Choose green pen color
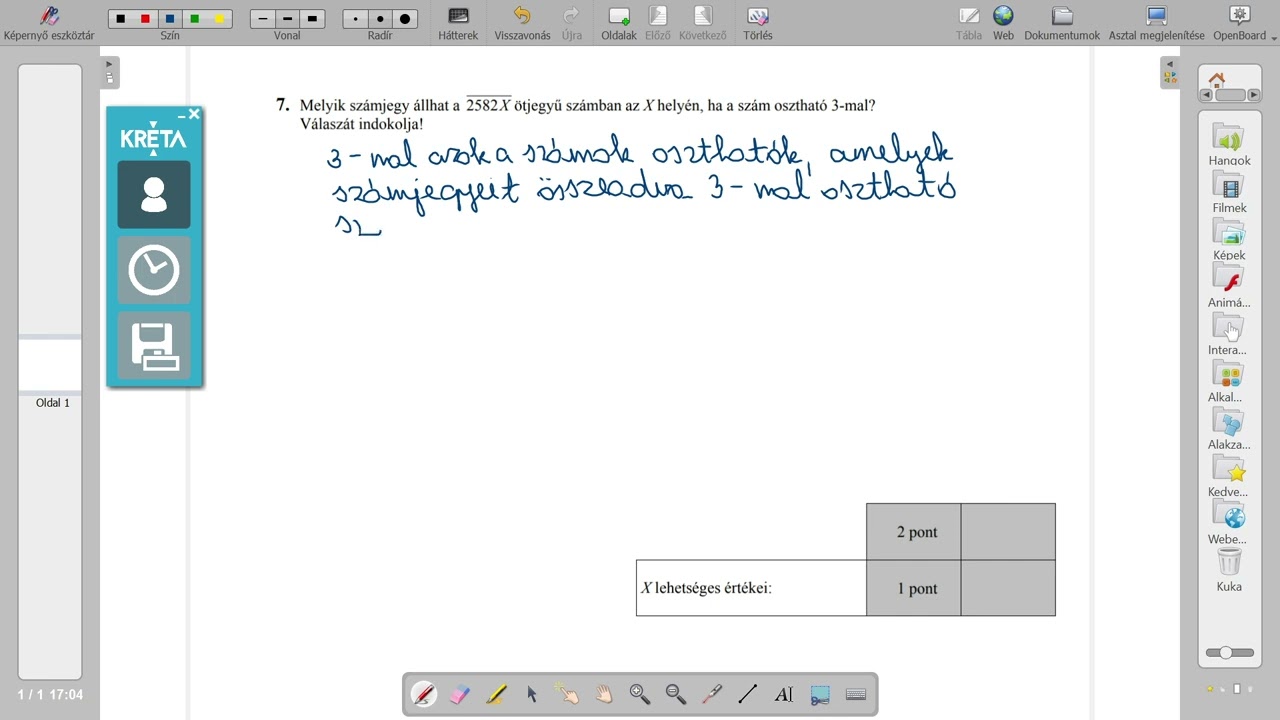 (195, 19)
